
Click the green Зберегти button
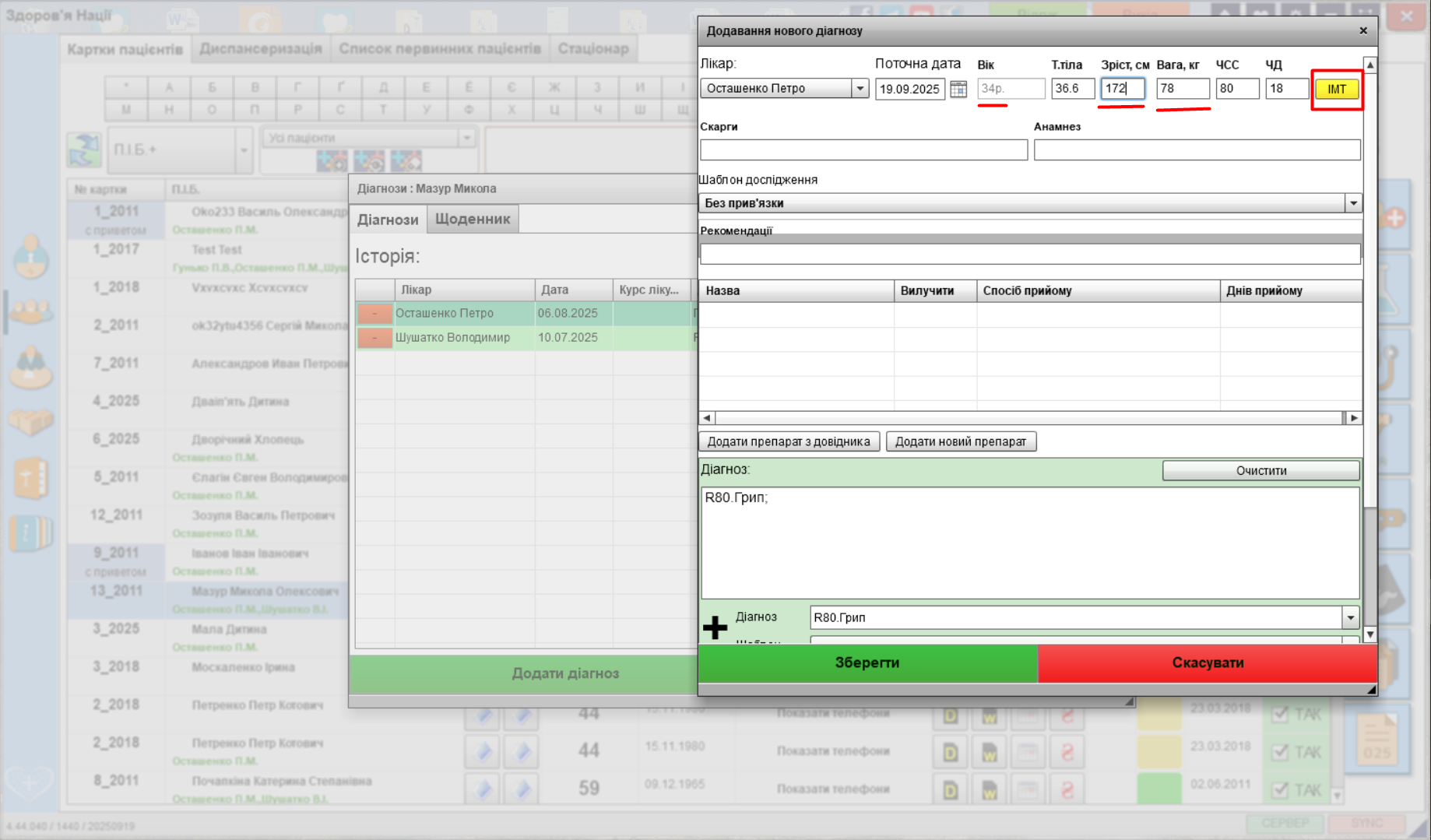pyautogui.click(x=867, y=663)
